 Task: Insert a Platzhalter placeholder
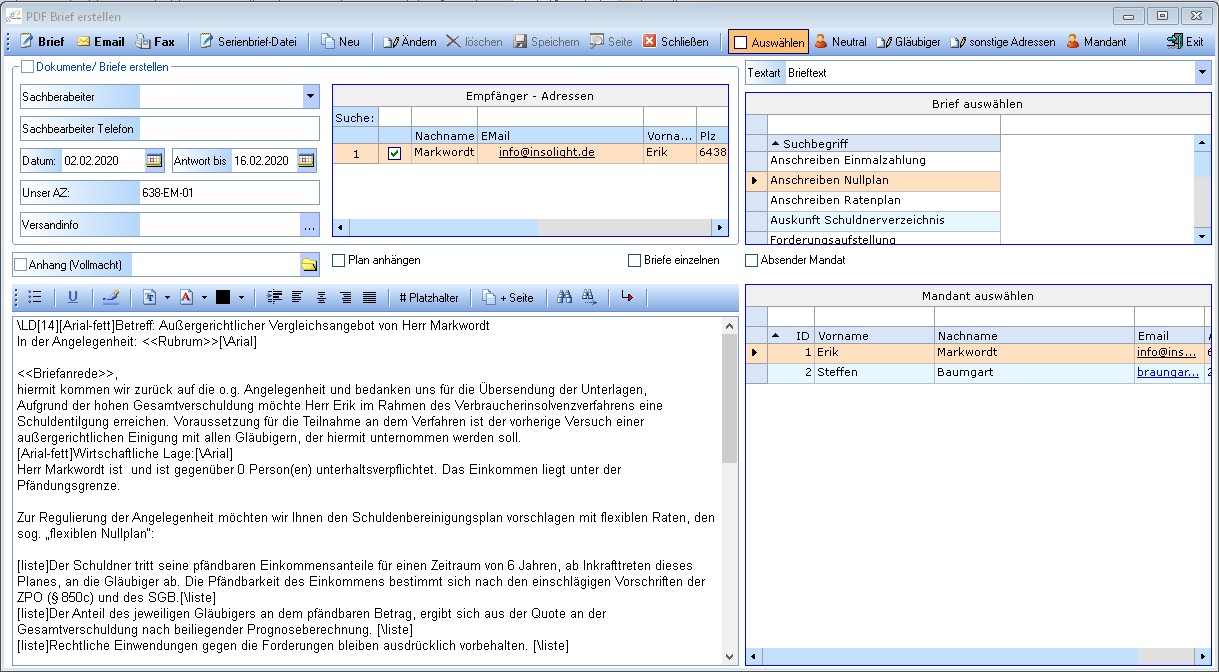click(429, 297)
